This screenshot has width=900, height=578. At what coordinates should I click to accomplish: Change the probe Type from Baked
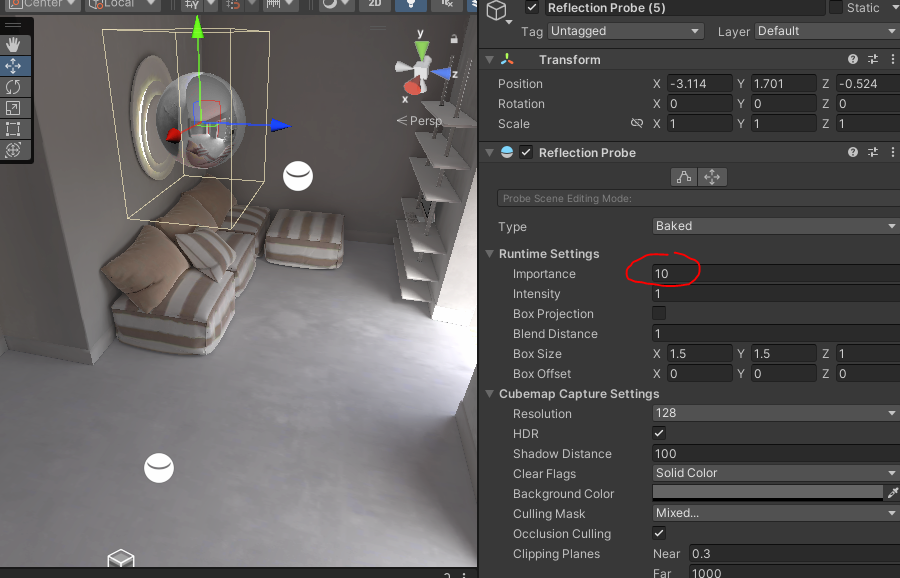pyautogui.click(x=775, y=225)
